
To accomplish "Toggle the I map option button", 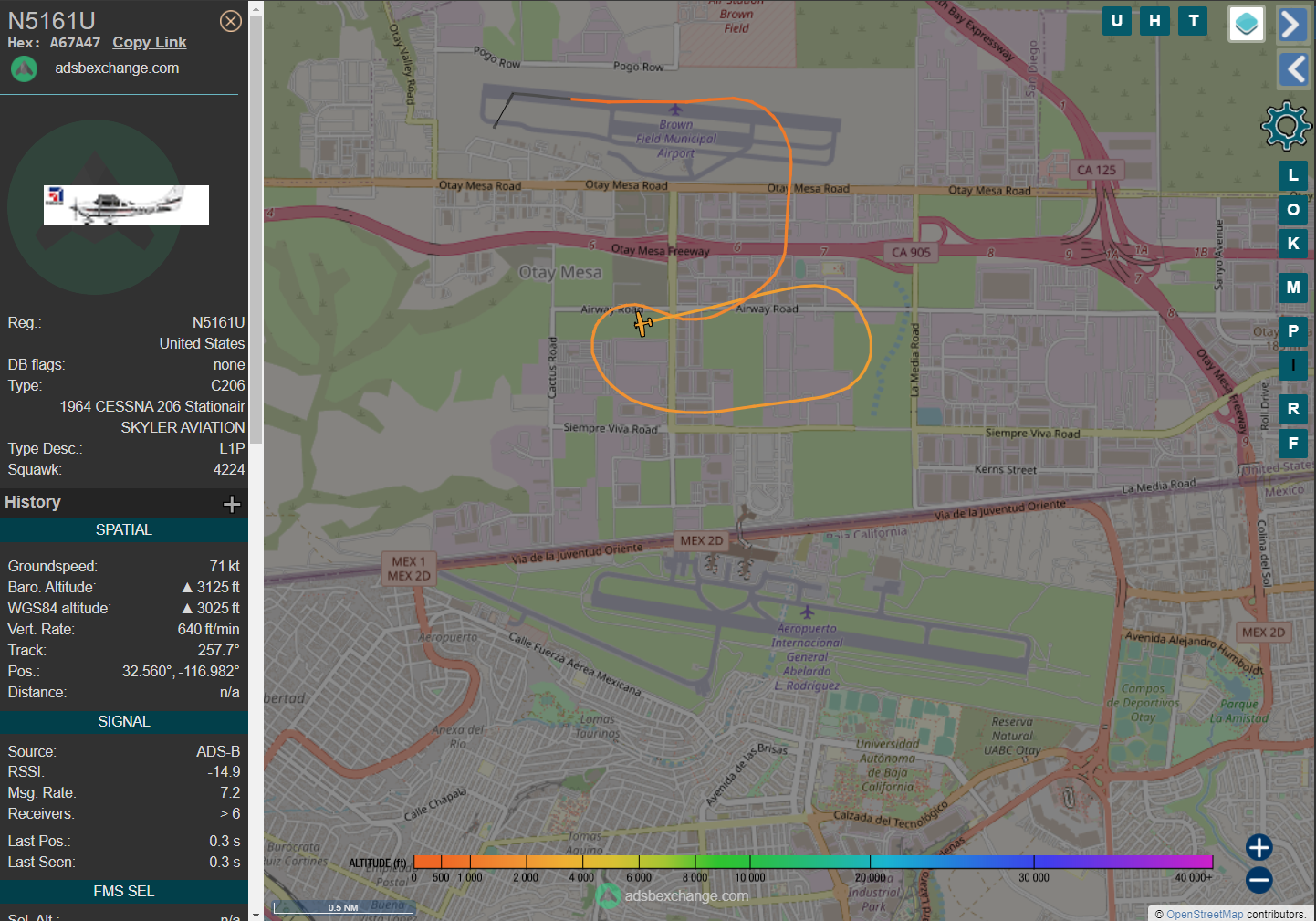I will 1293,365.
